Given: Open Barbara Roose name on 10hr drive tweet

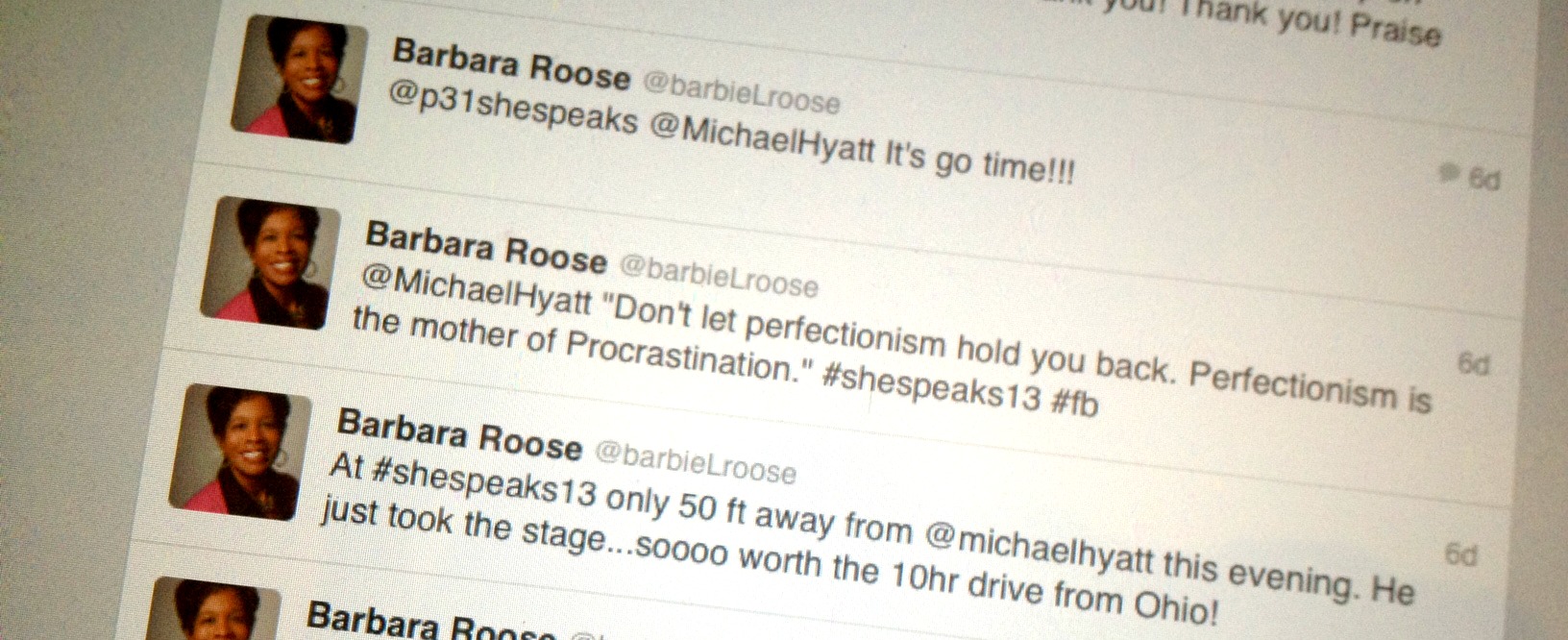Looking at the screenshot, I should [x=460, y=432].
